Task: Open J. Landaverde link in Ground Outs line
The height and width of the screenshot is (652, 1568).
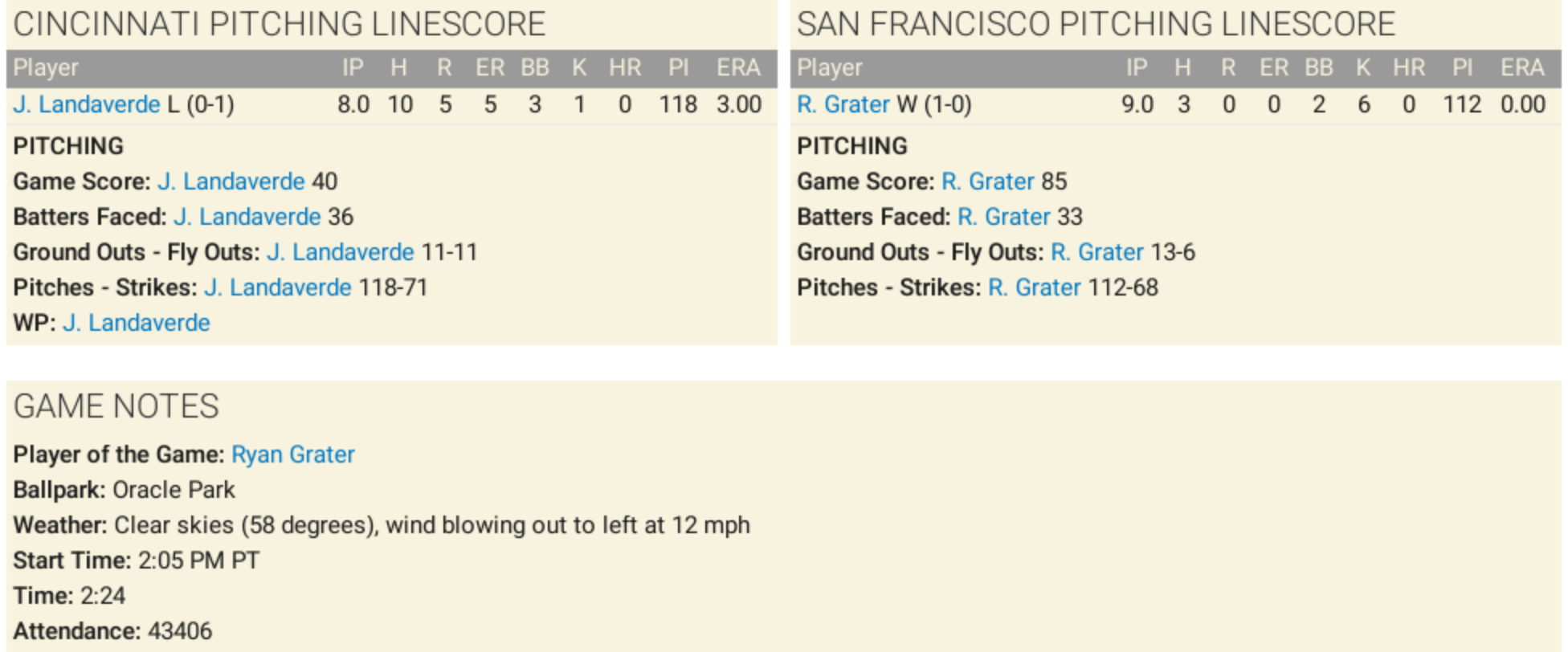Action: coord(341,252)
